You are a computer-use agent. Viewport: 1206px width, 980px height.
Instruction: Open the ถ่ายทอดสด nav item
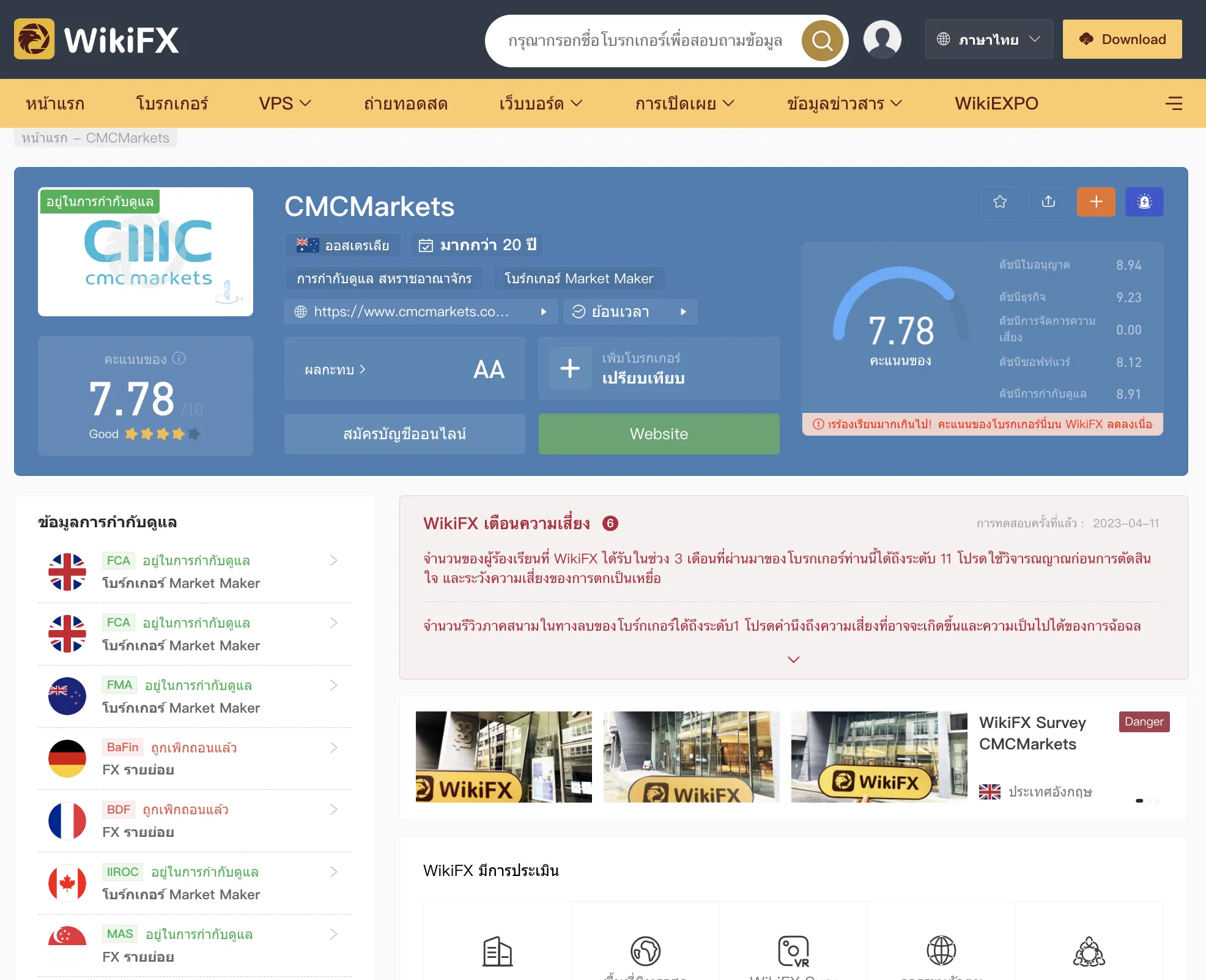[405, 103]
